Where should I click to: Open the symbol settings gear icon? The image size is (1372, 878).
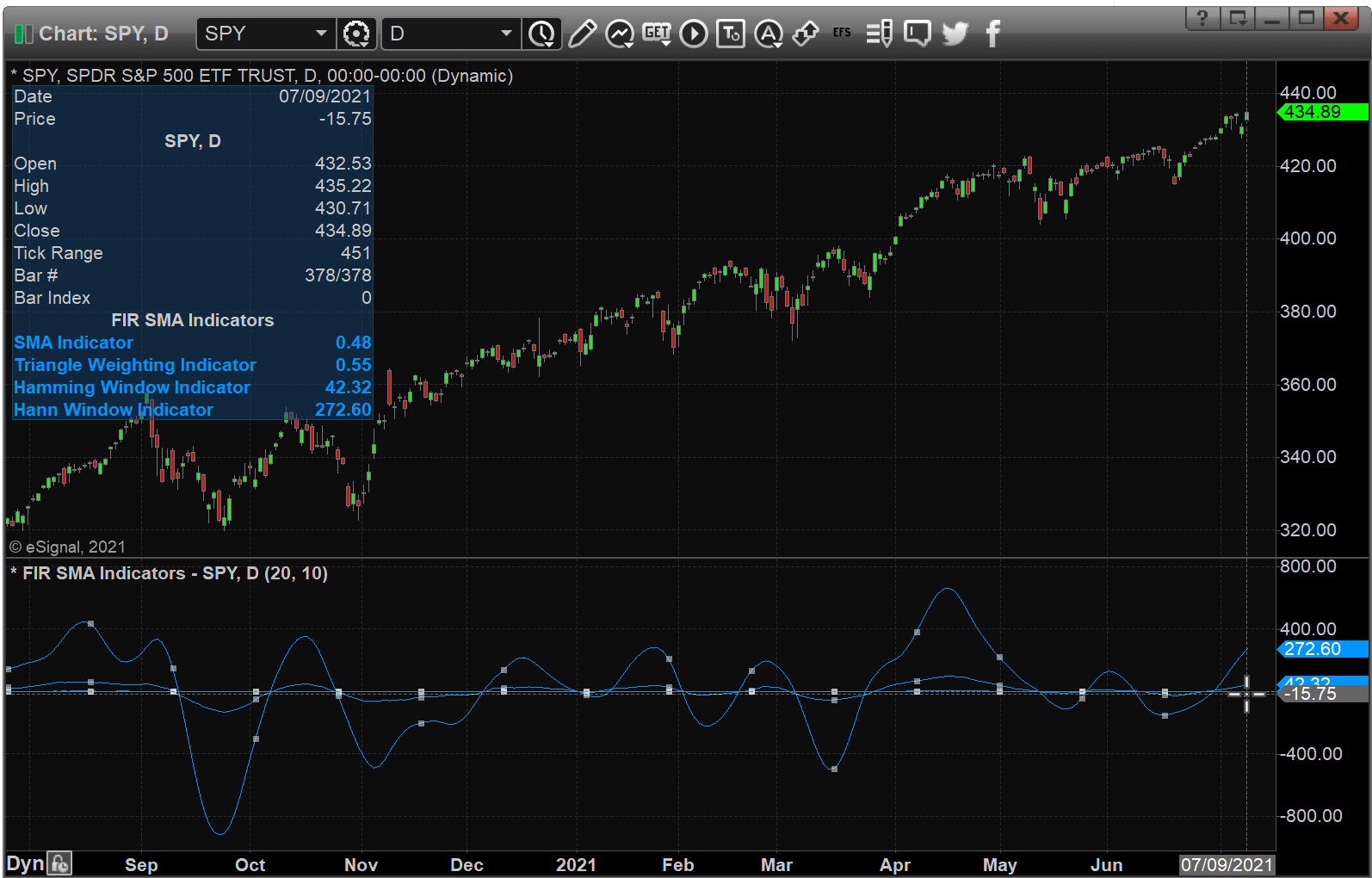pos(356,34)
